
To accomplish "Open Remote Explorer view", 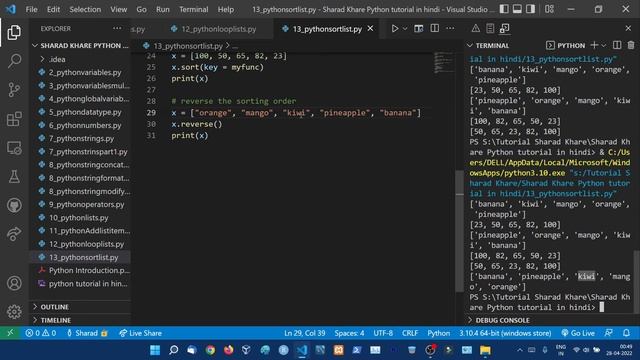I will coord(14,148).
